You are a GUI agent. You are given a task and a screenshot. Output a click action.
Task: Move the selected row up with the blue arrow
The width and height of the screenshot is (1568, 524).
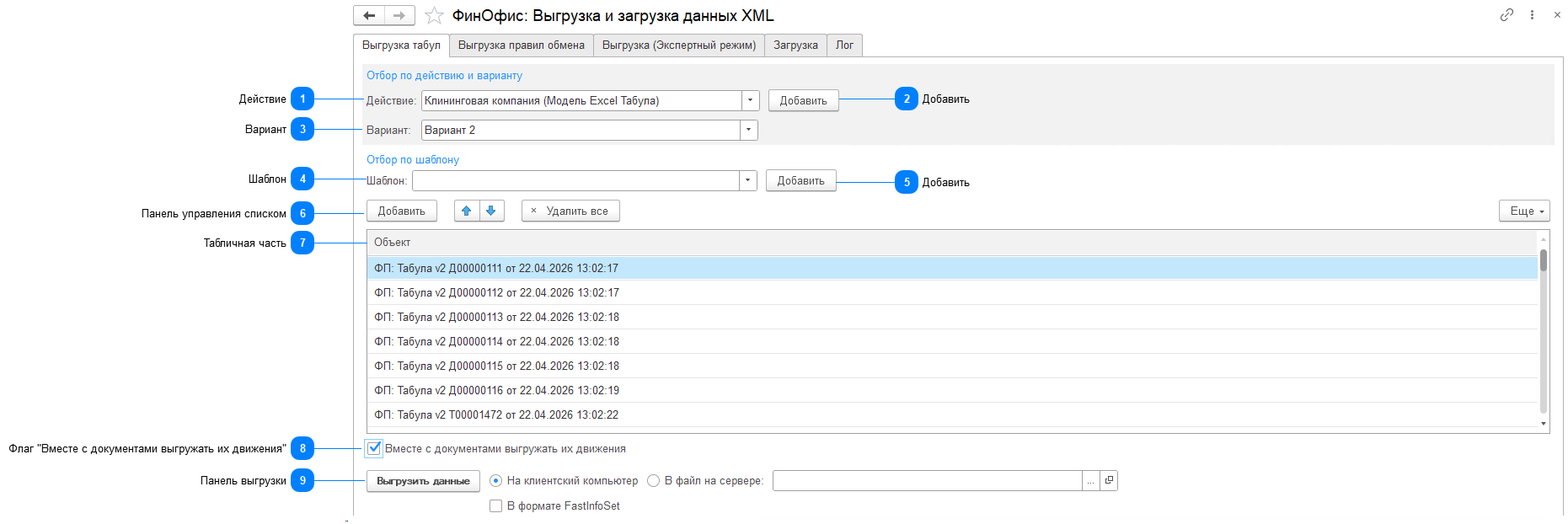[x=467, y=211]
